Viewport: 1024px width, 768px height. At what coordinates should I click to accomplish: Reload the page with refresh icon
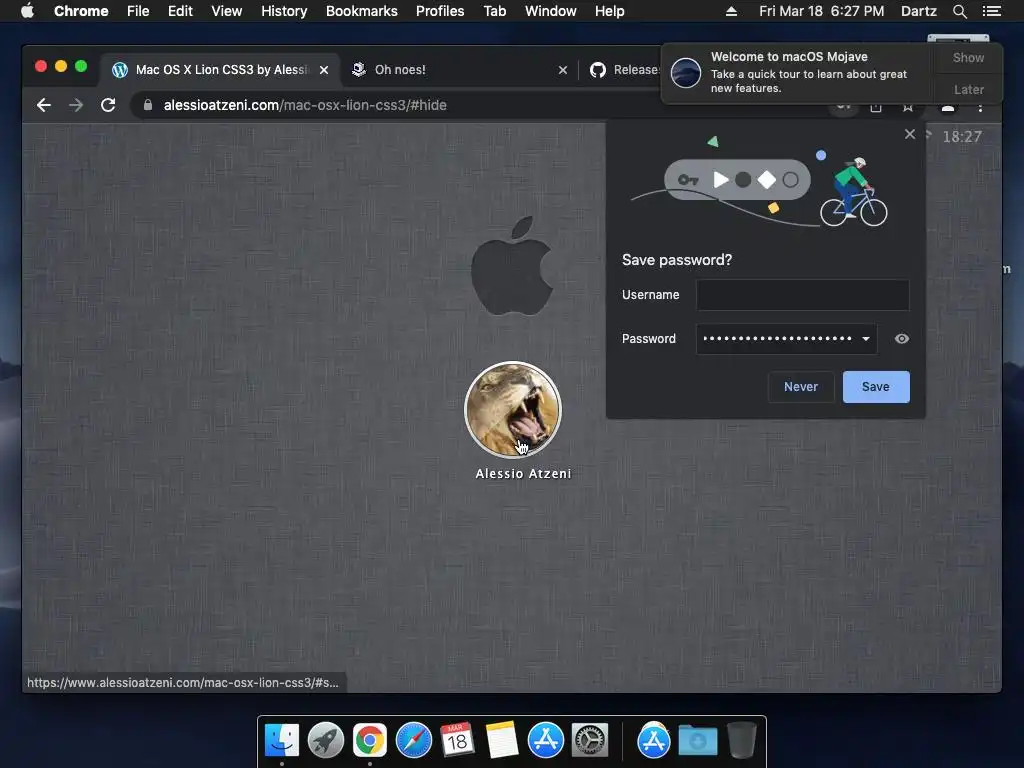click(x=108, y=105)
